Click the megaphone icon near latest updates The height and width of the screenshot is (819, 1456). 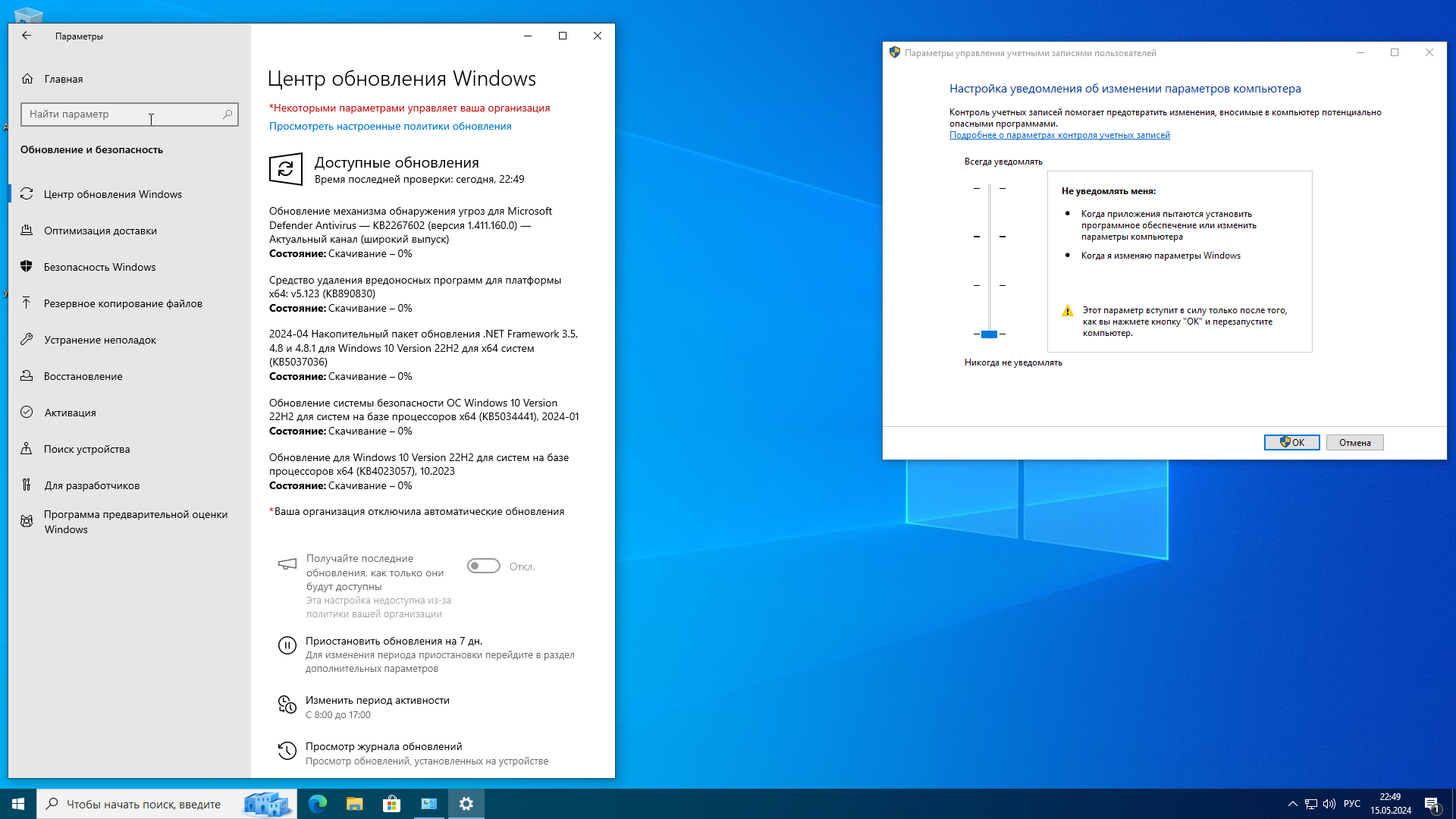tap(287, 564)
